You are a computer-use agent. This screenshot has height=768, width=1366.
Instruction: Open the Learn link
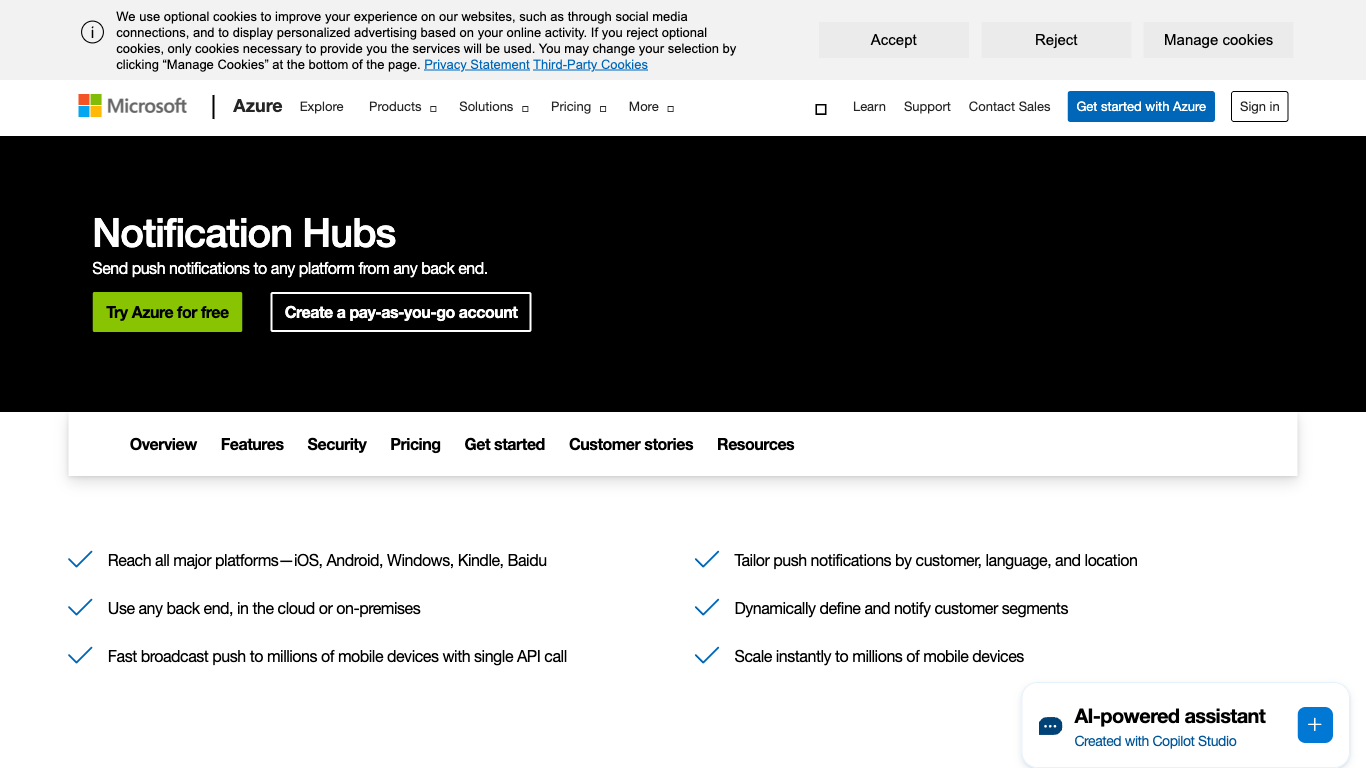(869, 107)
